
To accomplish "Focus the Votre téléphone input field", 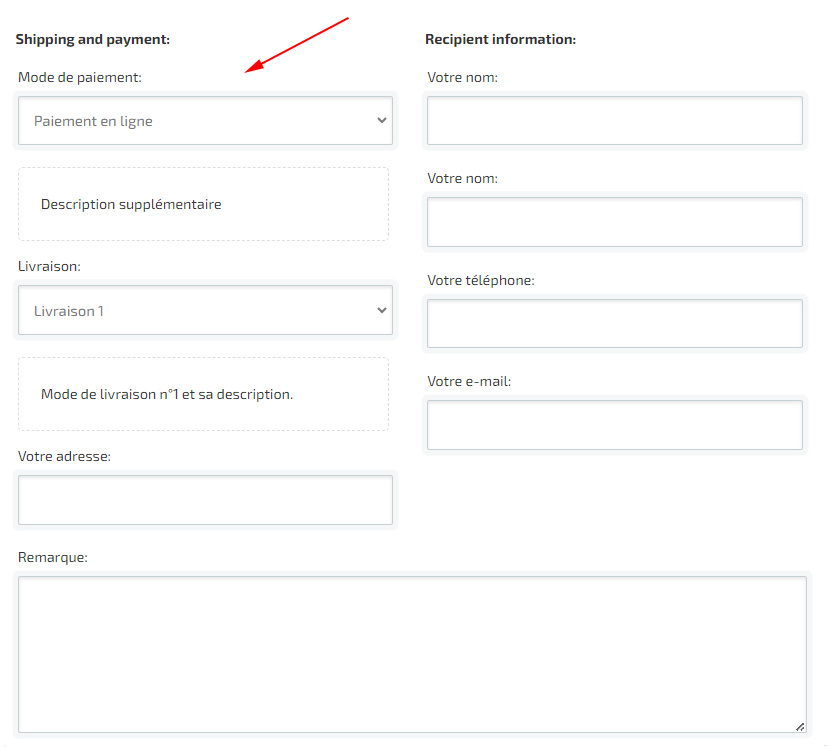I will 614,324.
